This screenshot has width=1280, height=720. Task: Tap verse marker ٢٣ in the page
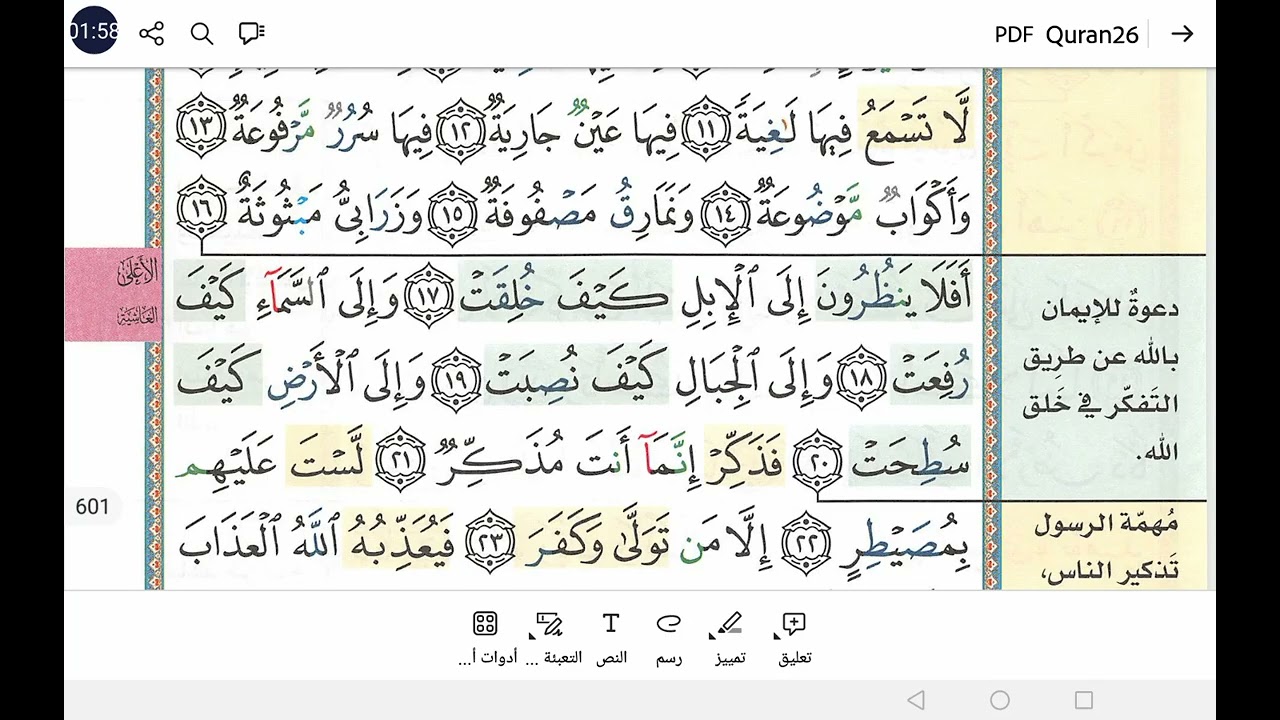coord(491,543)
